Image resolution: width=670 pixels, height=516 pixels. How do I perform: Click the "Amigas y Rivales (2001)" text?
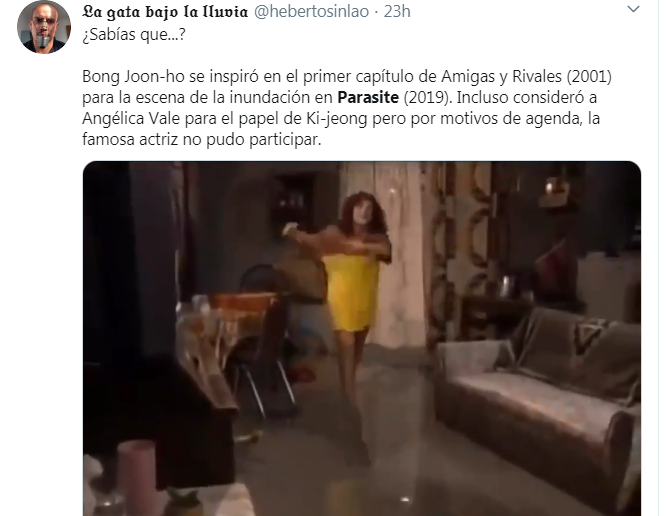526,76
